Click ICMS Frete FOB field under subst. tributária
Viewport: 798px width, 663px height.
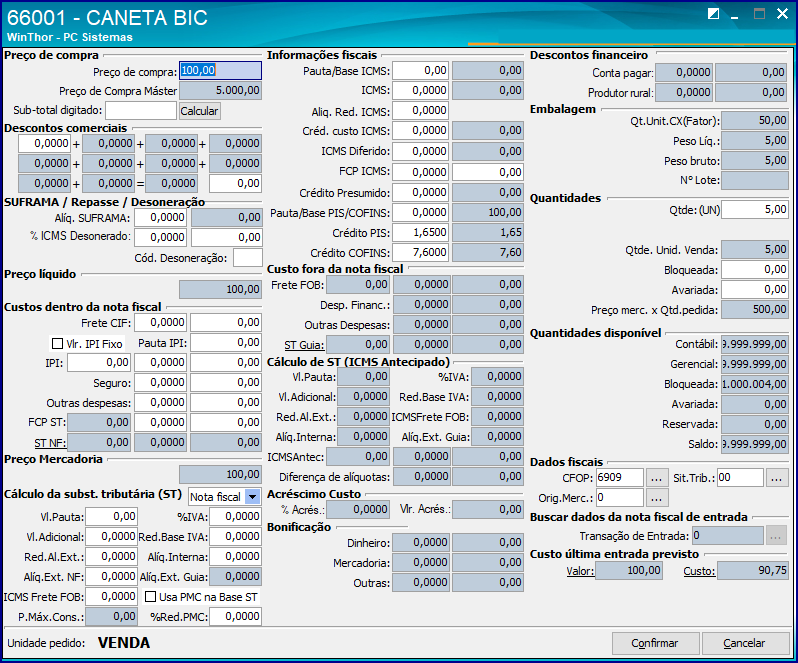point(111,596)
